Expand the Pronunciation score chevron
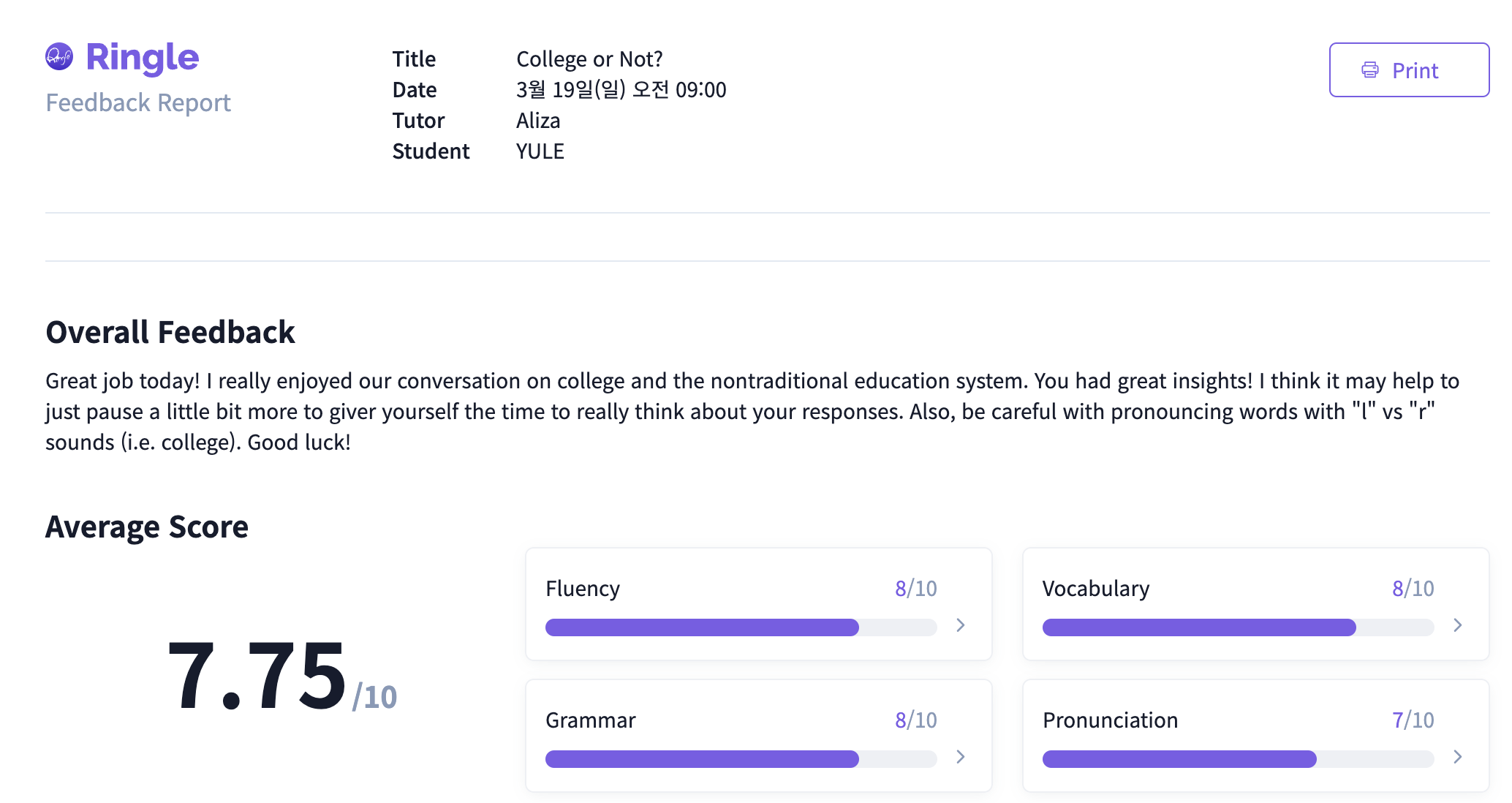 click(x=1457, y=756)
